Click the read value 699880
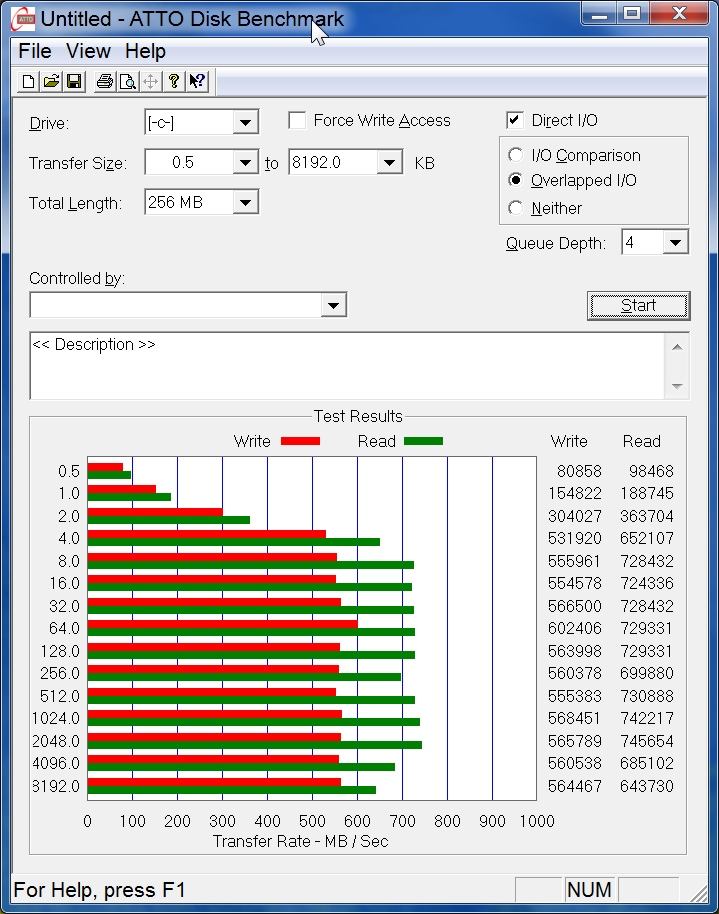Screen dimensions: 719x914 tap(647, 673)
